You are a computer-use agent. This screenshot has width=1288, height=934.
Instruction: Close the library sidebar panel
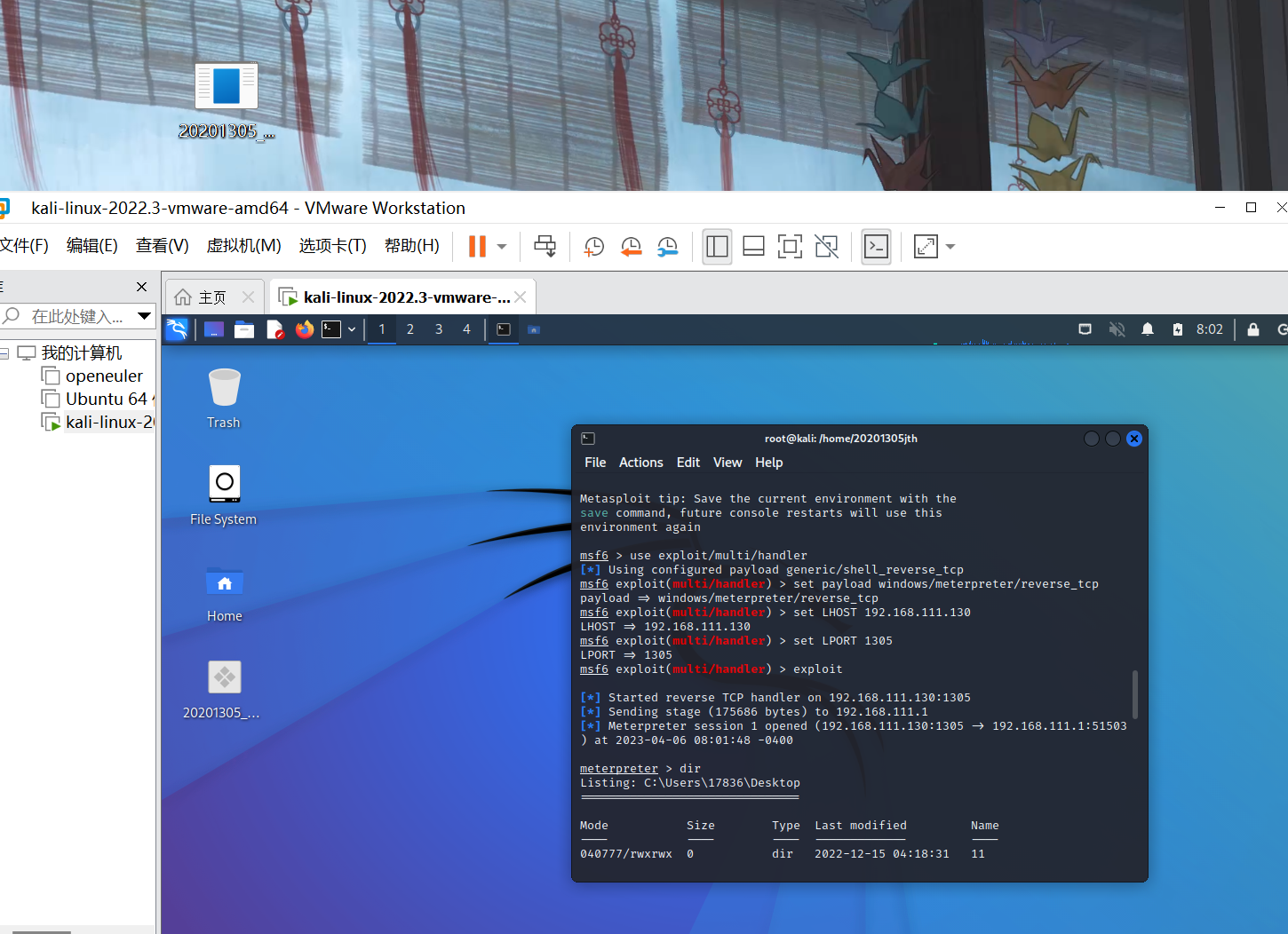click(142, 287)
